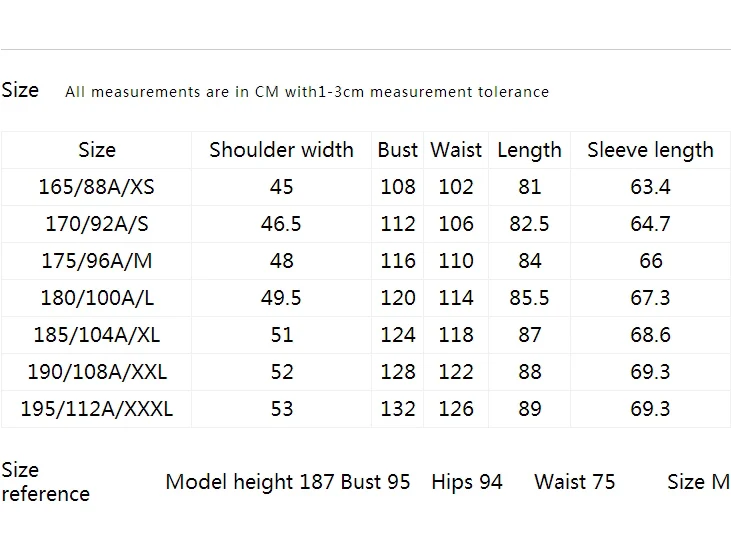Click the Size reference label
Image resolution: width=731 pixels, height=536 pixels.
click(45, 482)
